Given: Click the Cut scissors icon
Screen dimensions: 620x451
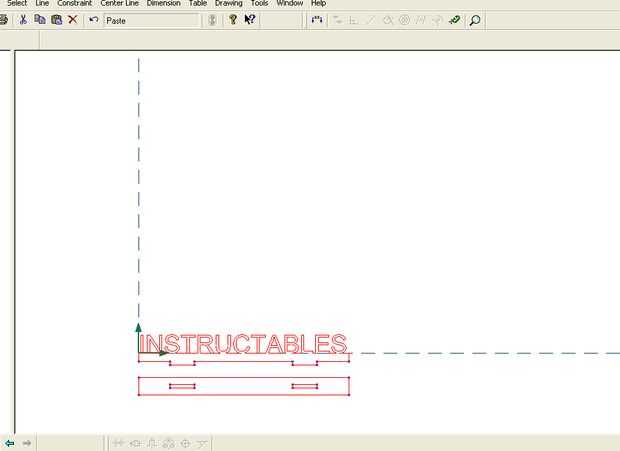Looking at the screenshot, I should (x=23, y=20).
